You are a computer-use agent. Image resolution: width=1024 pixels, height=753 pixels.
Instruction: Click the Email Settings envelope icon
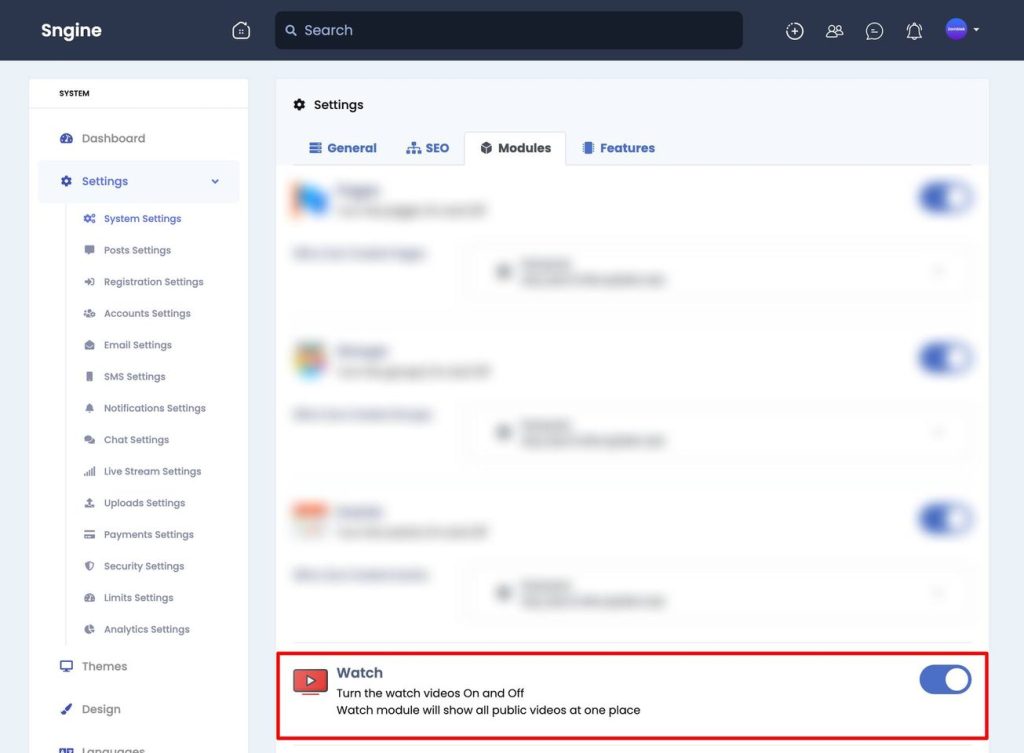89,345
